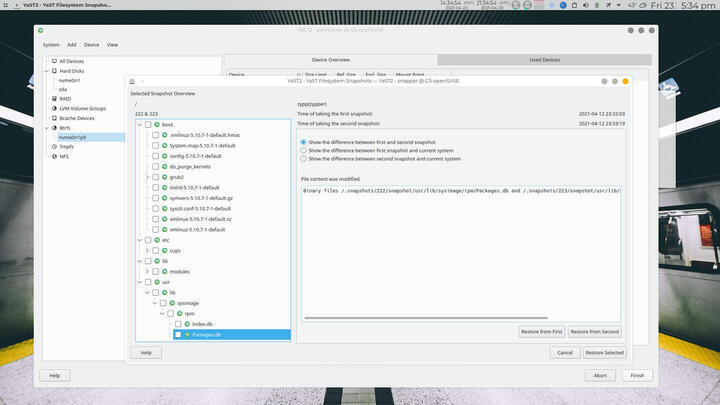720x405 pixels.
Task: Click the green icon beside the rpm folder
Action: coord(180,313)
